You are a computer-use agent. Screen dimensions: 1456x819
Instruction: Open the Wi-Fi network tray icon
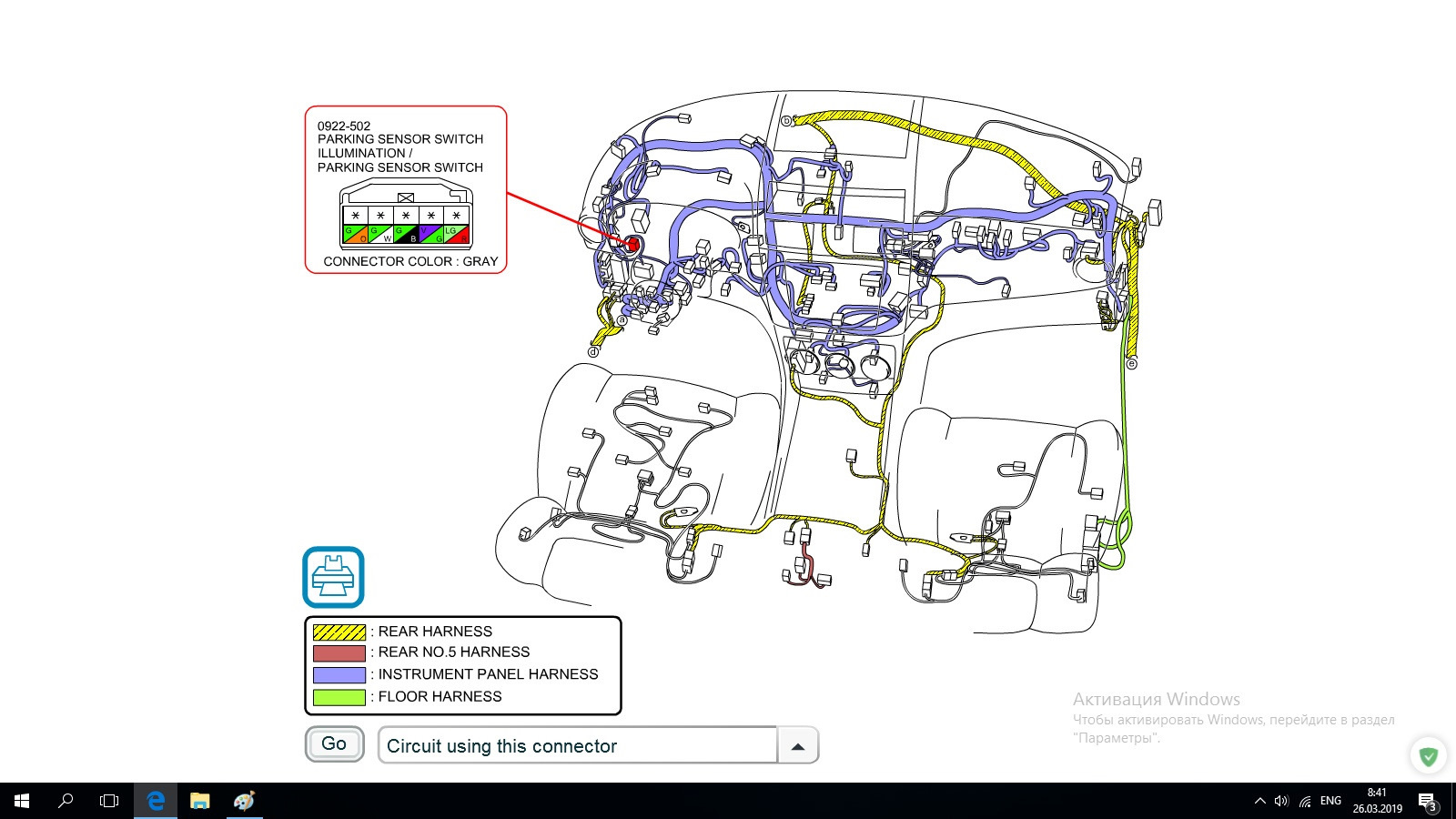coord(1305,801)
